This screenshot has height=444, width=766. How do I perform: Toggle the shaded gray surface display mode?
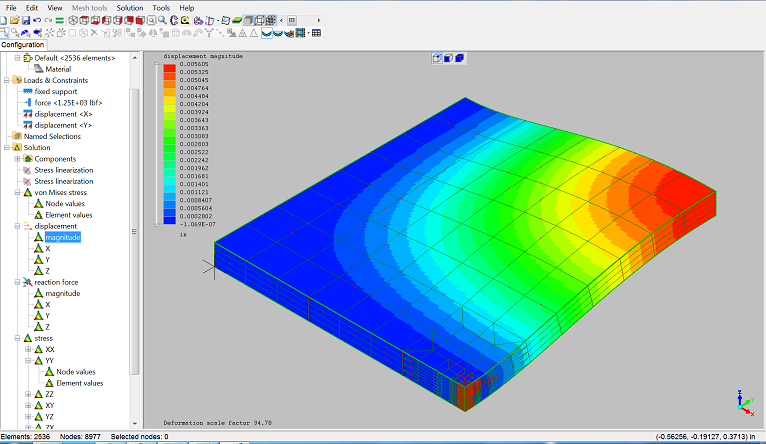tap(248, 21)
